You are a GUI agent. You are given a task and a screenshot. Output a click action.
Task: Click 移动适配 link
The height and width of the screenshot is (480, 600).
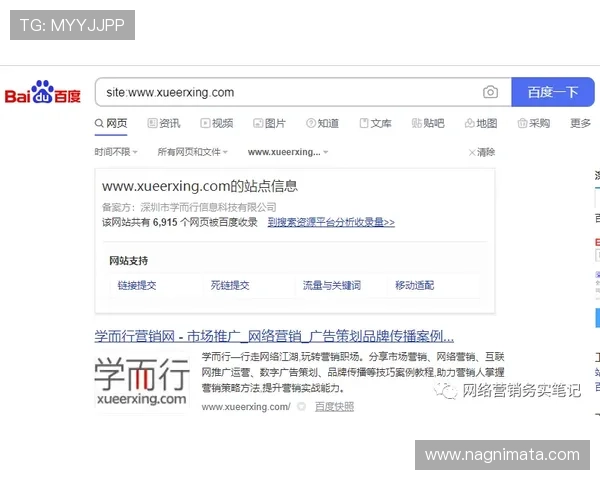click(414, 285)
